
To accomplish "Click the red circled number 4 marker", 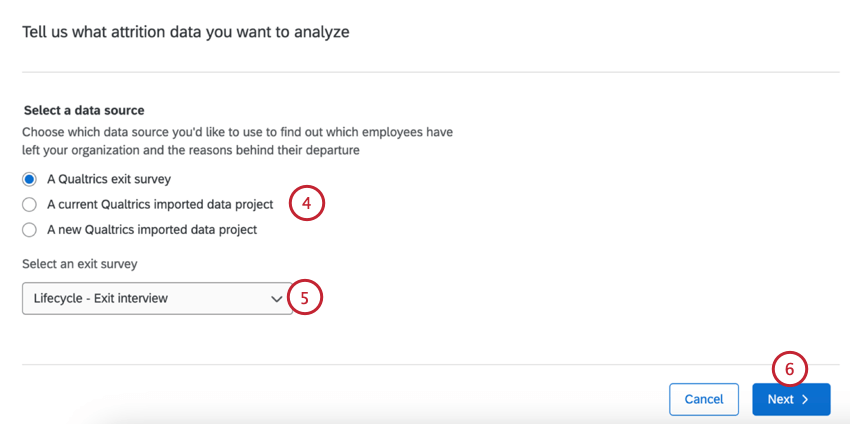I will pyautogui.click(x=307, y=204).
